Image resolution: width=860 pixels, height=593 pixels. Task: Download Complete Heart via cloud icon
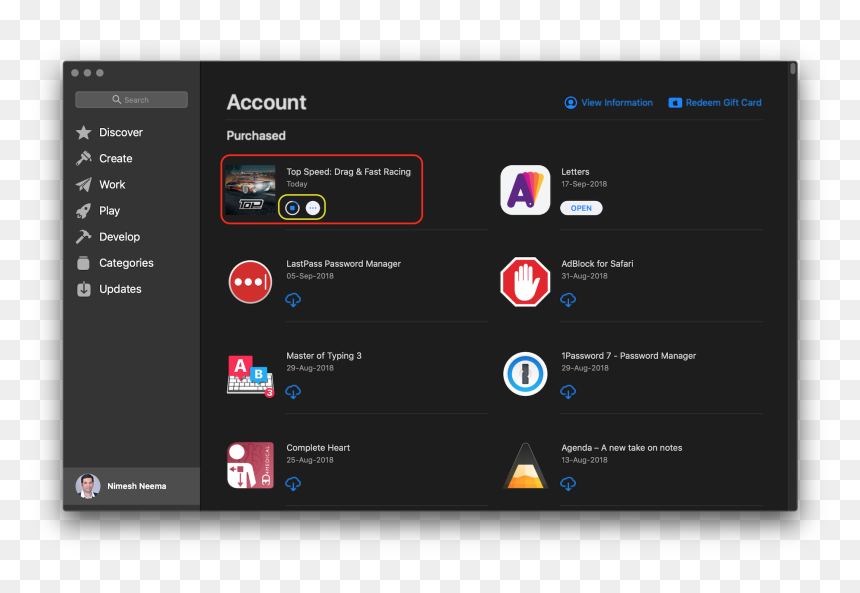(x=293, y=484)
